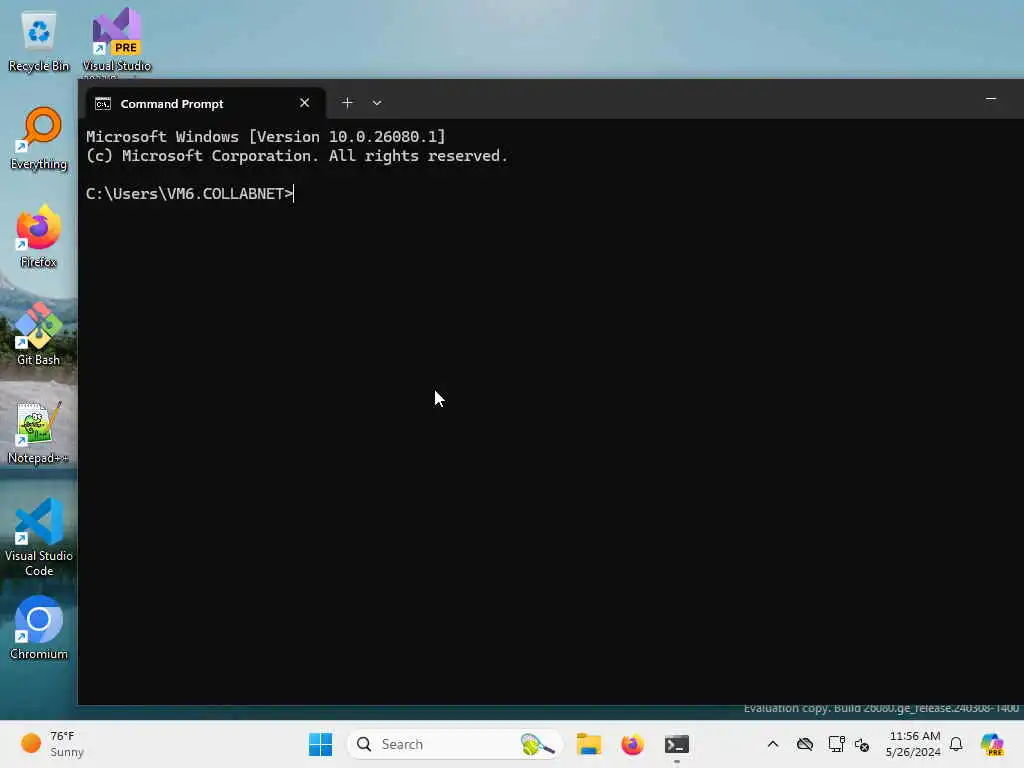Click the Microsoft Corporation copyright line
Screen dimensions: 1024x768
click(297, 156)
